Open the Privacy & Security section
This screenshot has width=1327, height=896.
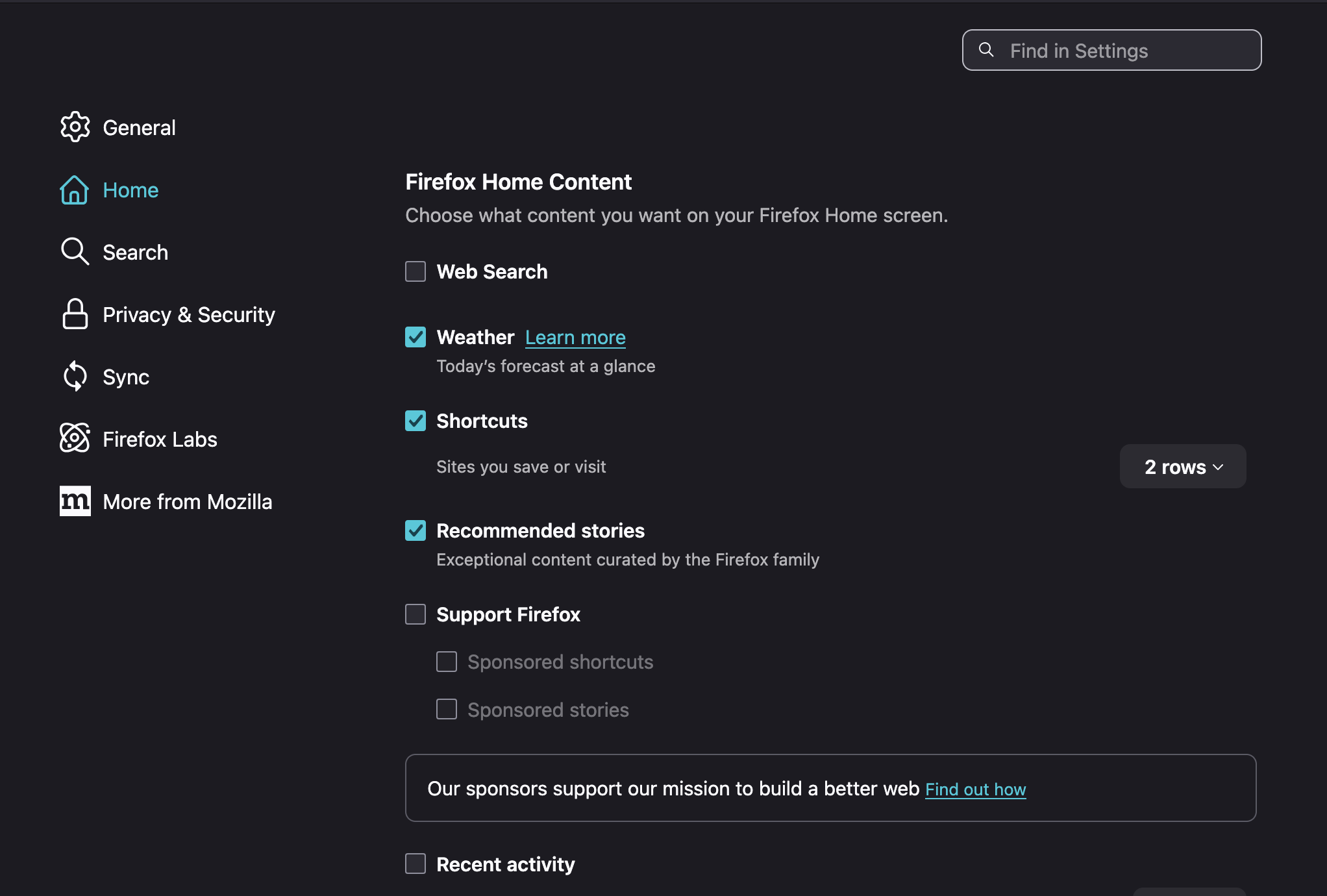pos(188,315)
